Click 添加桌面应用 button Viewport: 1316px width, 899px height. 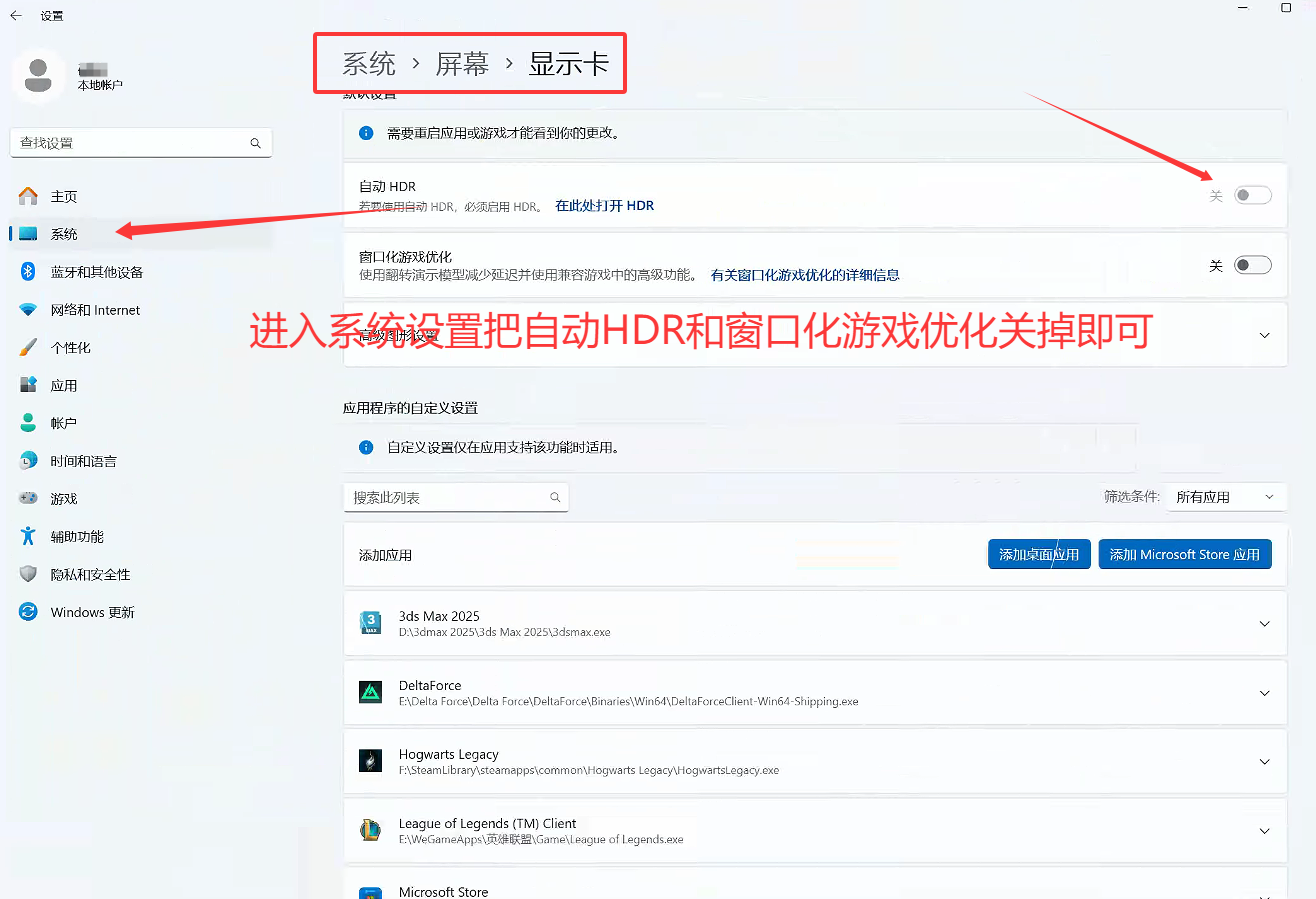[1039, 554]
